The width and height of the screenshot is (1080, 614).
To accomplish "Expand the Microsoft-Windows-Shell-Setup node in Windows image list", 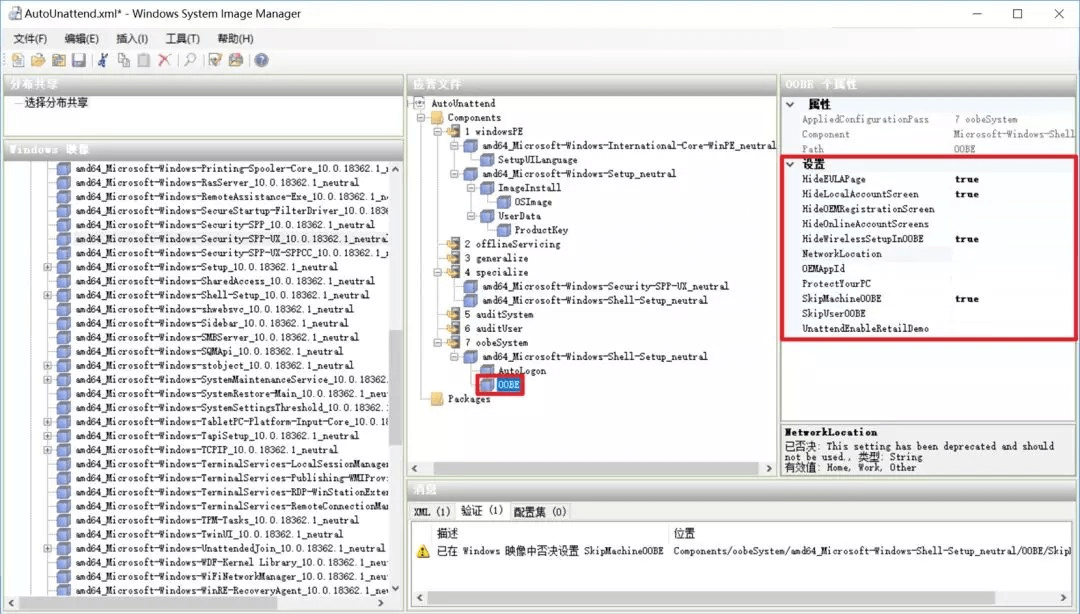I will 47,295.
